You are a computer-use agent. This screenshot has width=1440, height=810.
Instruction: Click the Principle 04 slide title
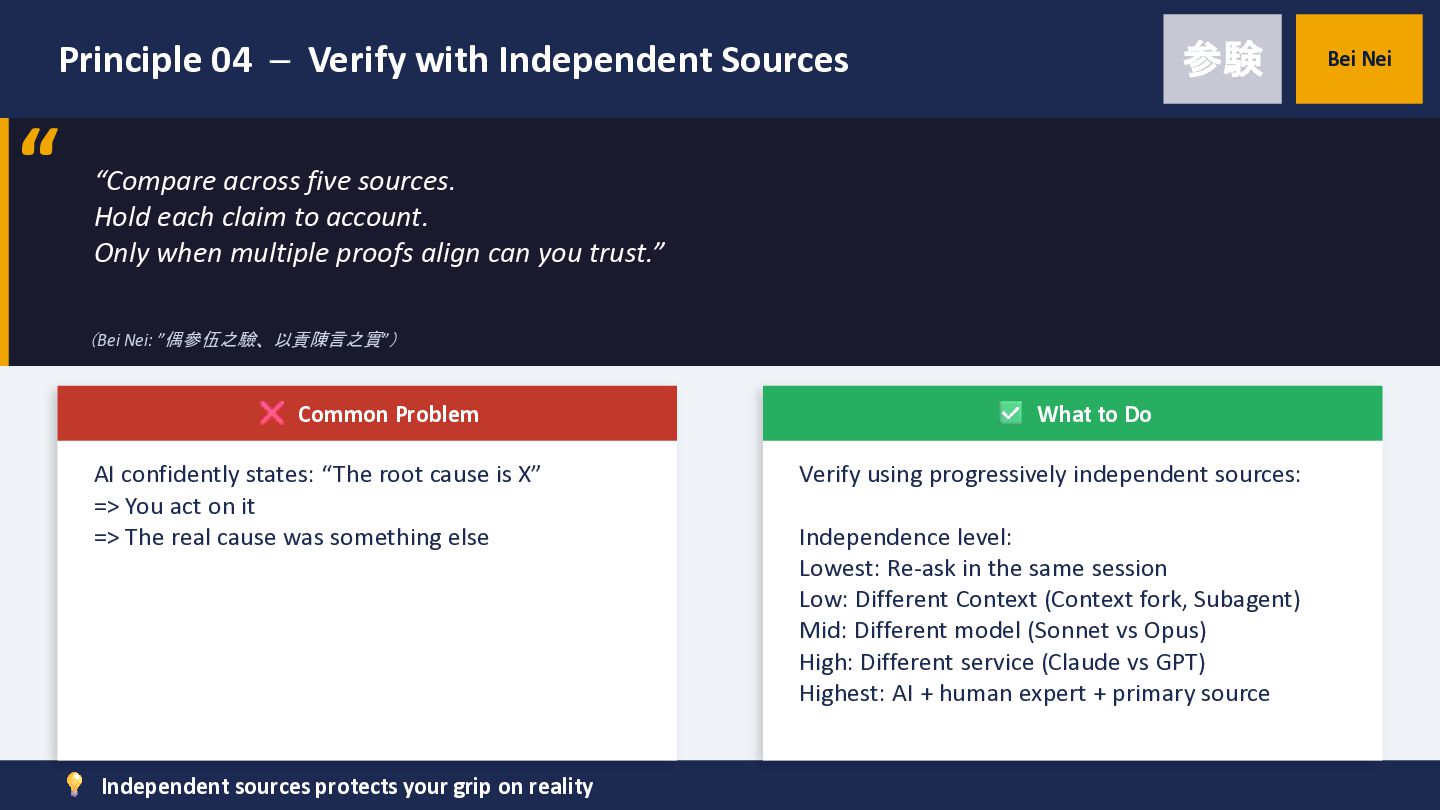[x=453, y=60]
